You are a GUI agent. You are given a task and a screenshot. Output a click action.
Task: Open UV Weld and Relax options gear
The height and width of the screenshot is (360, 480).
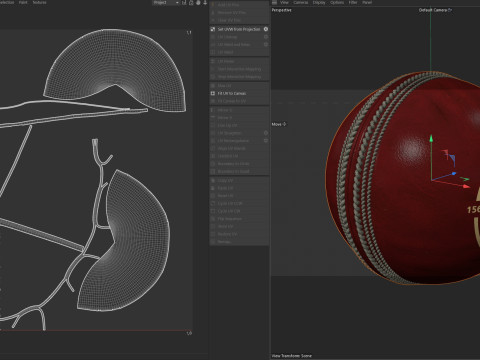point(266,45)
